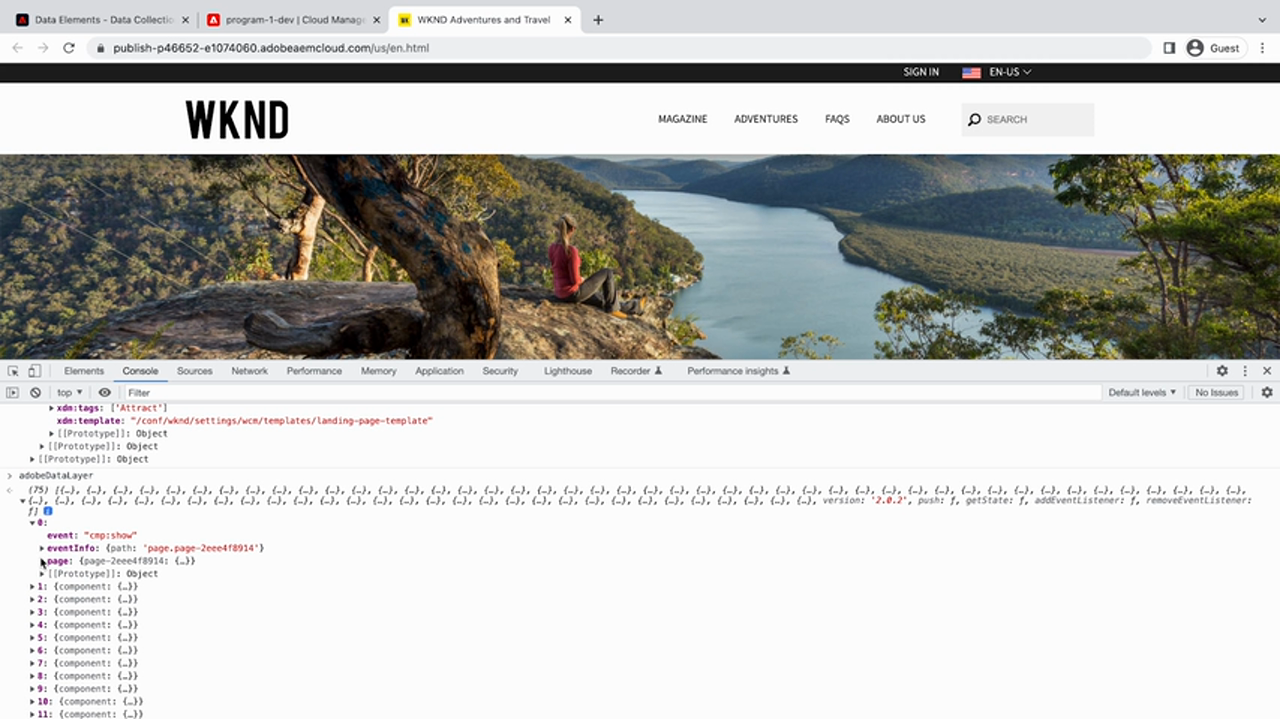This screenshot has width=1280, height=719.
Task: Open the Sources DevTools tab
Action: 195,371
